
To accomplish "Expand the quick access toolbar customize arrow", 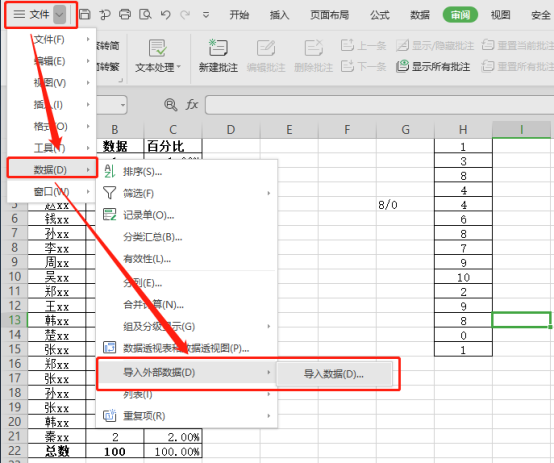I will click(206, 15).
